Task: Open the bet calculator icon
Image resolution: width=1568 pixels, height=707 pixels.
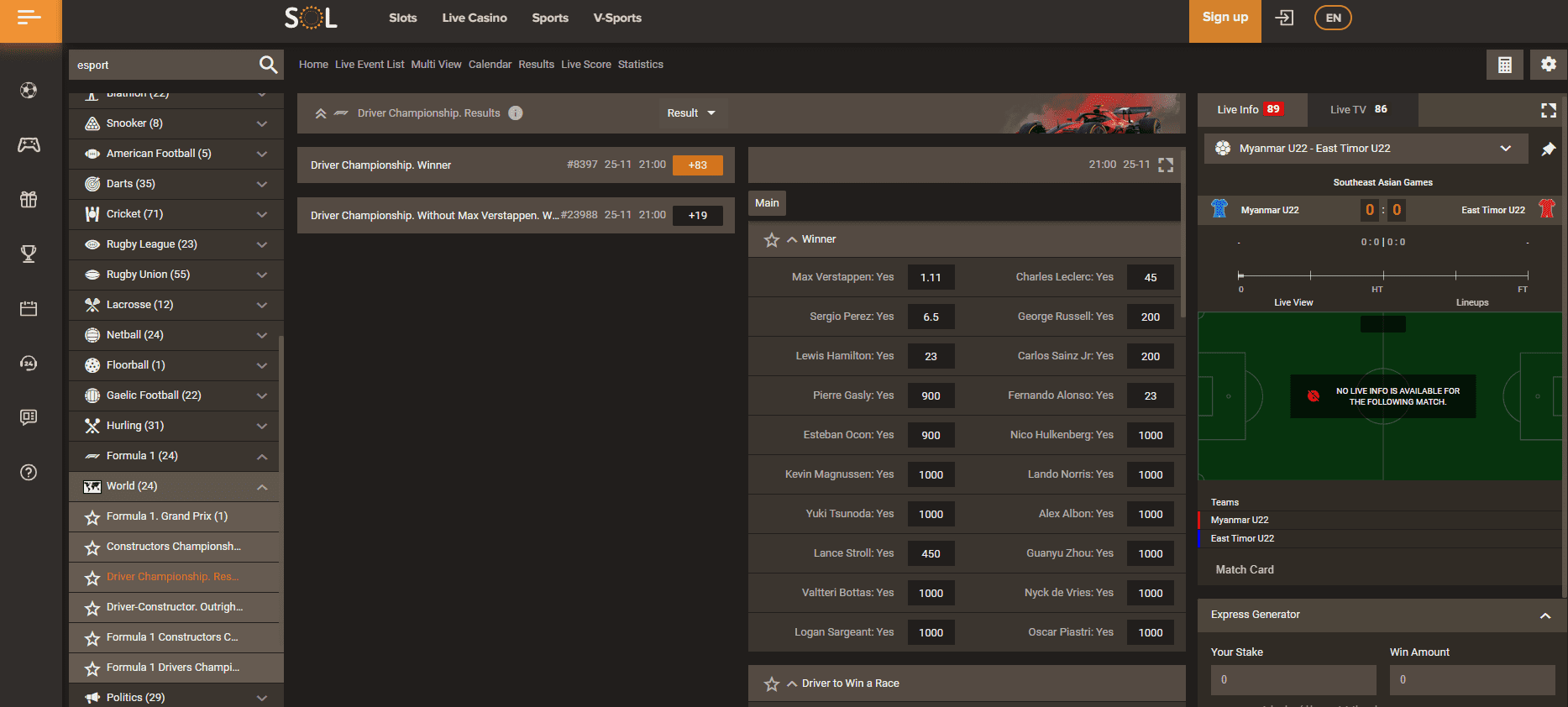Action: 1505,65
